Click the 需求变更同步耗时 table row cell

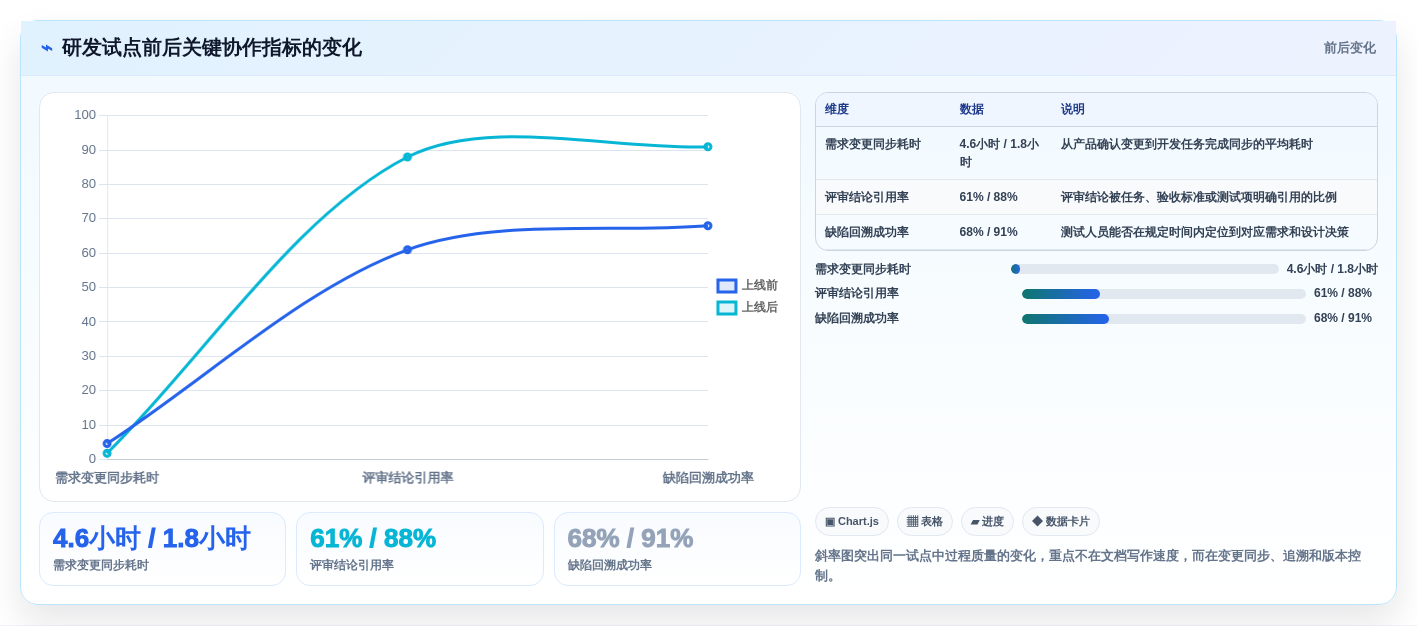click(x=883, y=153)
